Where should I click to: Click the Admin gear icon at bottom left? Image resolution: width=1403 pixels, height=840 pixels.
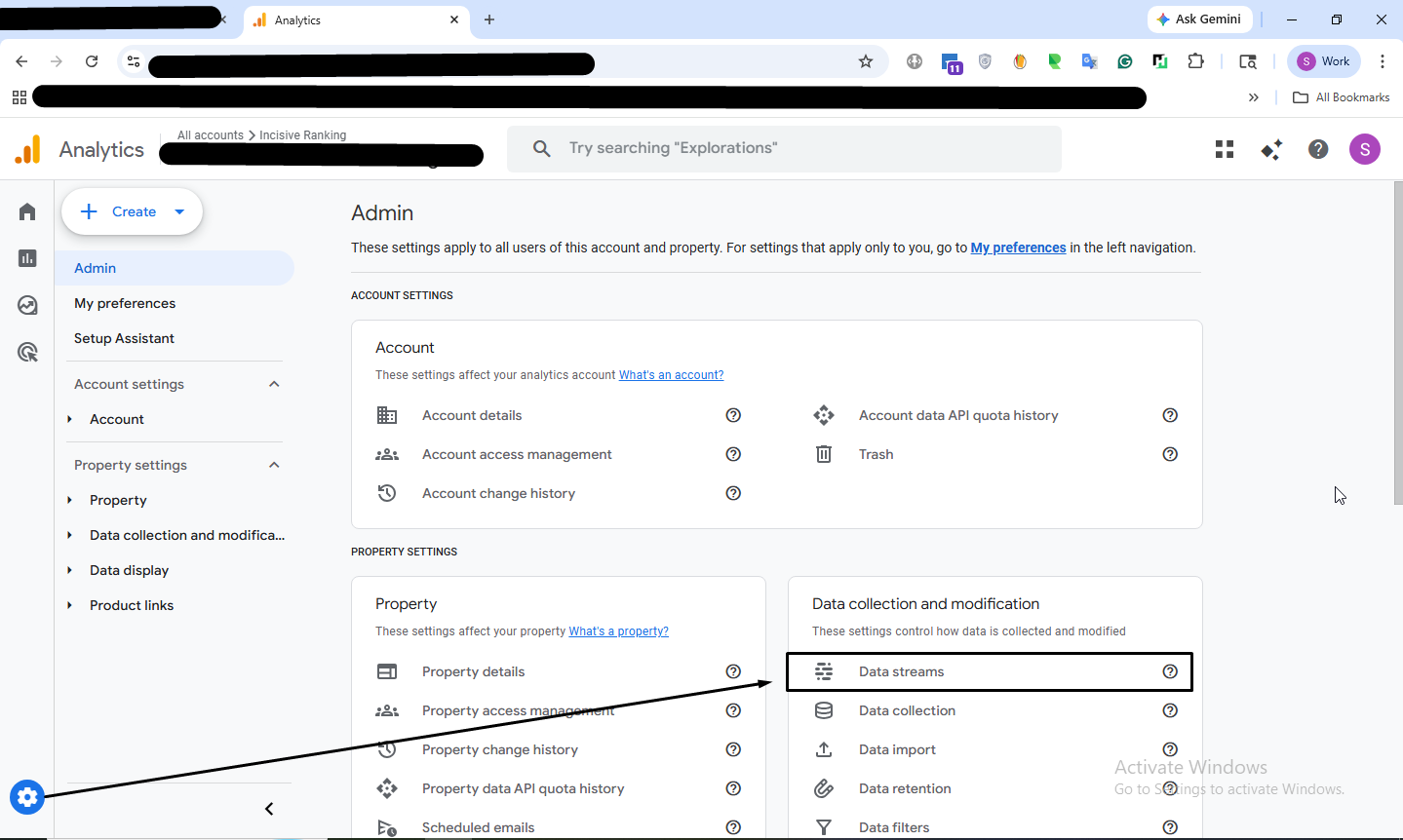[27, 798]
